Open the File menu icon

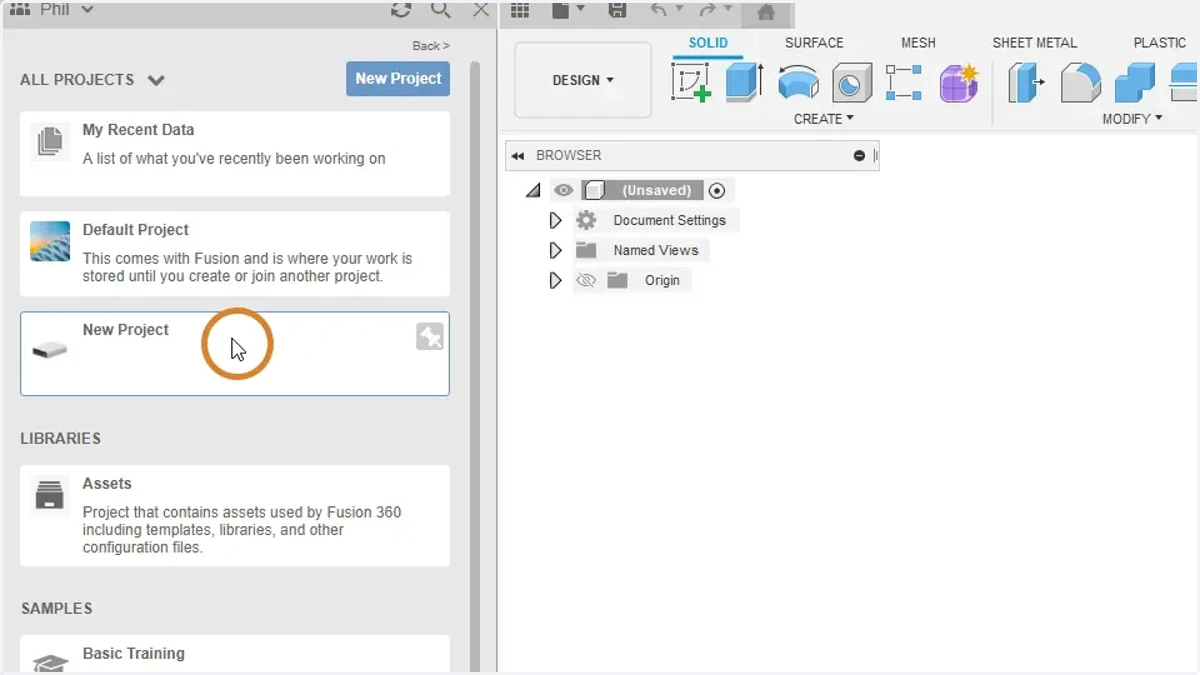tap(568, 10)
